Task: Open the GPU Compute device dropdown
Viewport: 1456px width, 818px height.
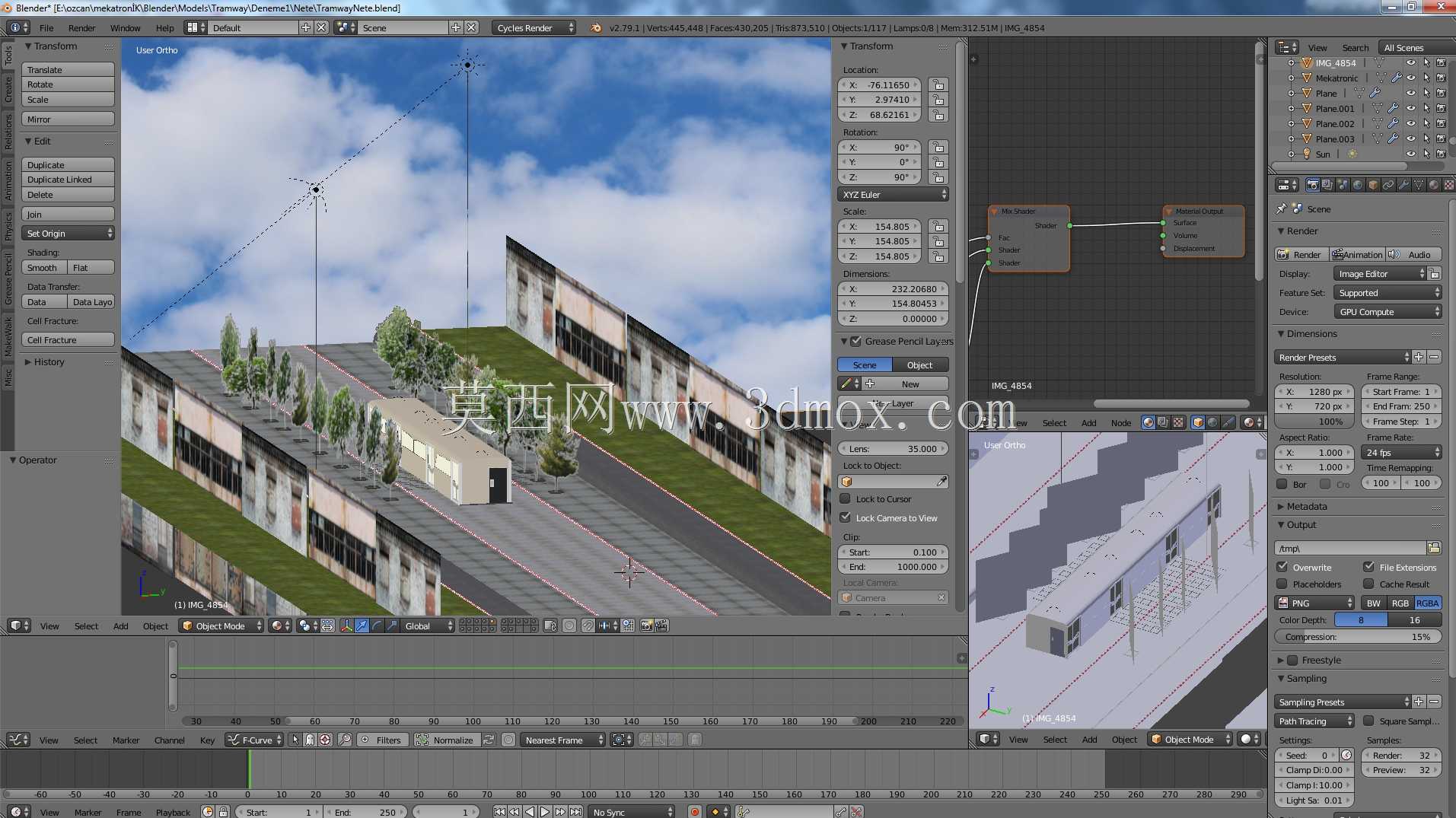Action: [1388, 312]
